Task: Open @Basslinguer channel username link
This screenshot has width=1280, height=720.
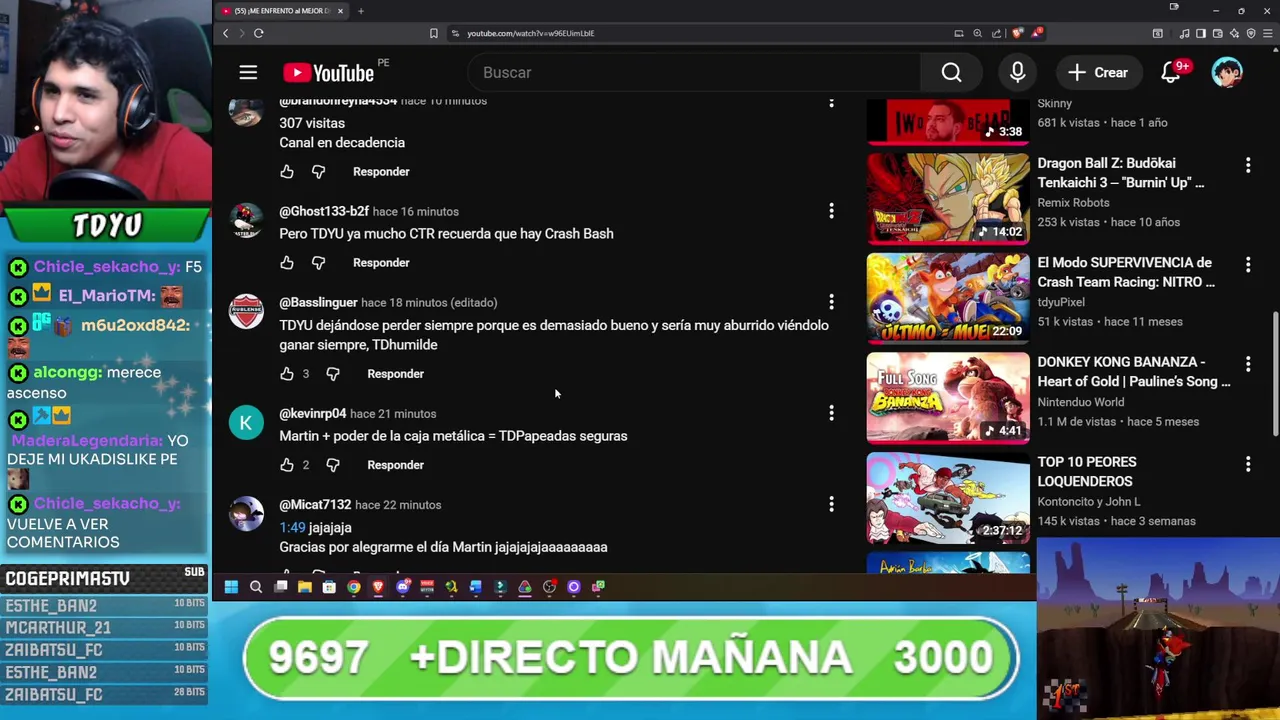Action: (x=318, y=302)
